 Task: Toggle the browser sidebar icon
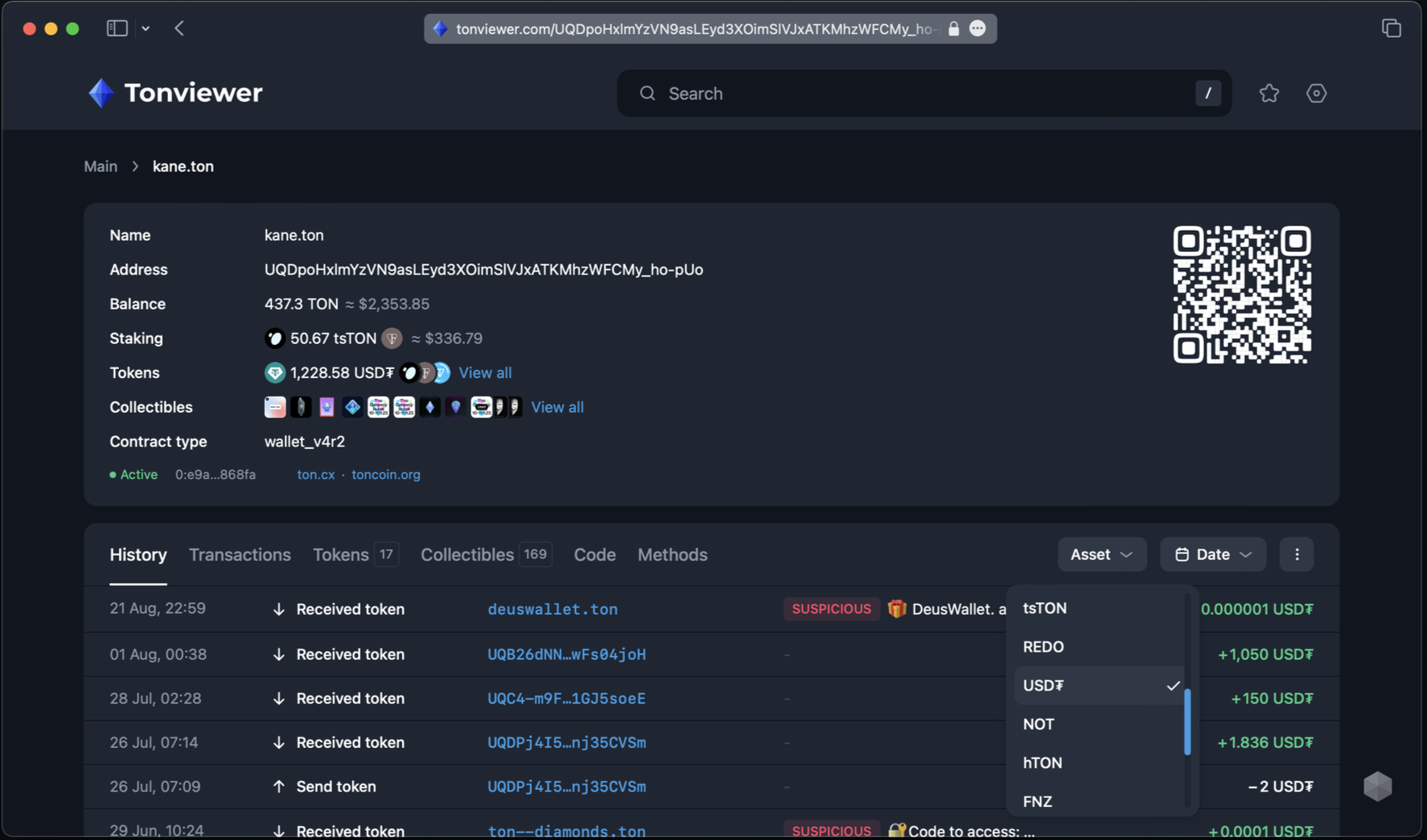pyautogui.click(x=117, y=28)
